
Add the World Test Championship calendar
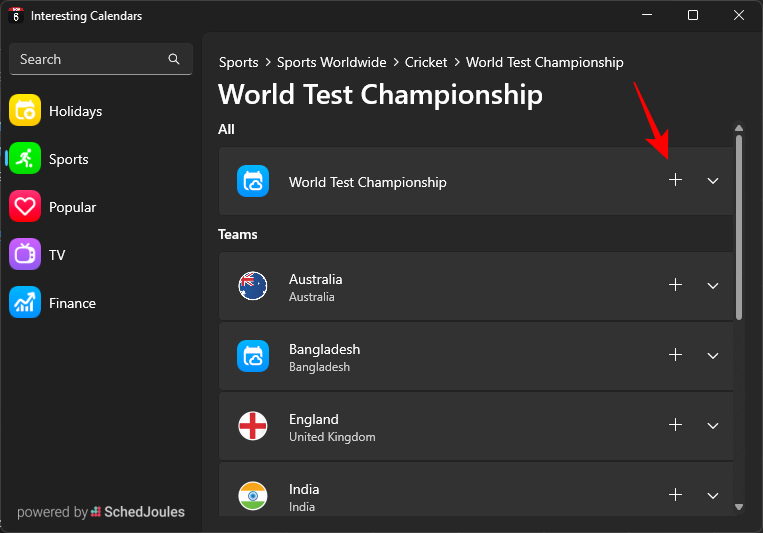pos(675,181)
